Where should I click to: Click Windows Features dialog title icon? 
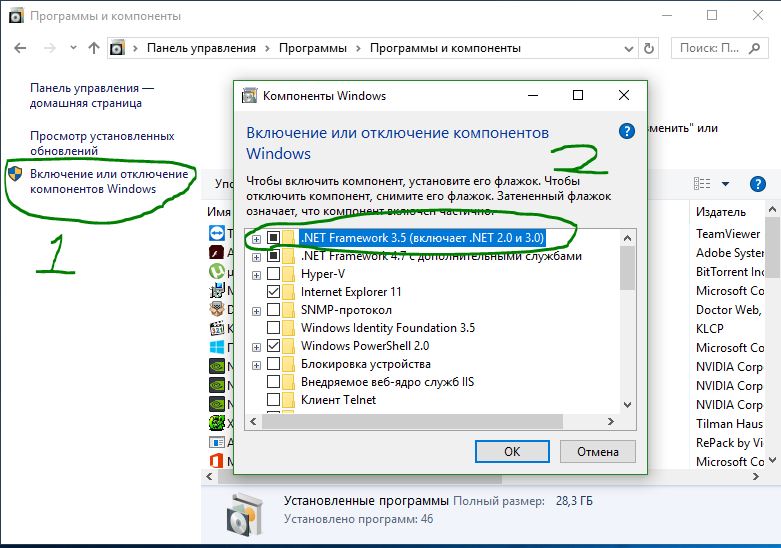(x=249, y=95)
